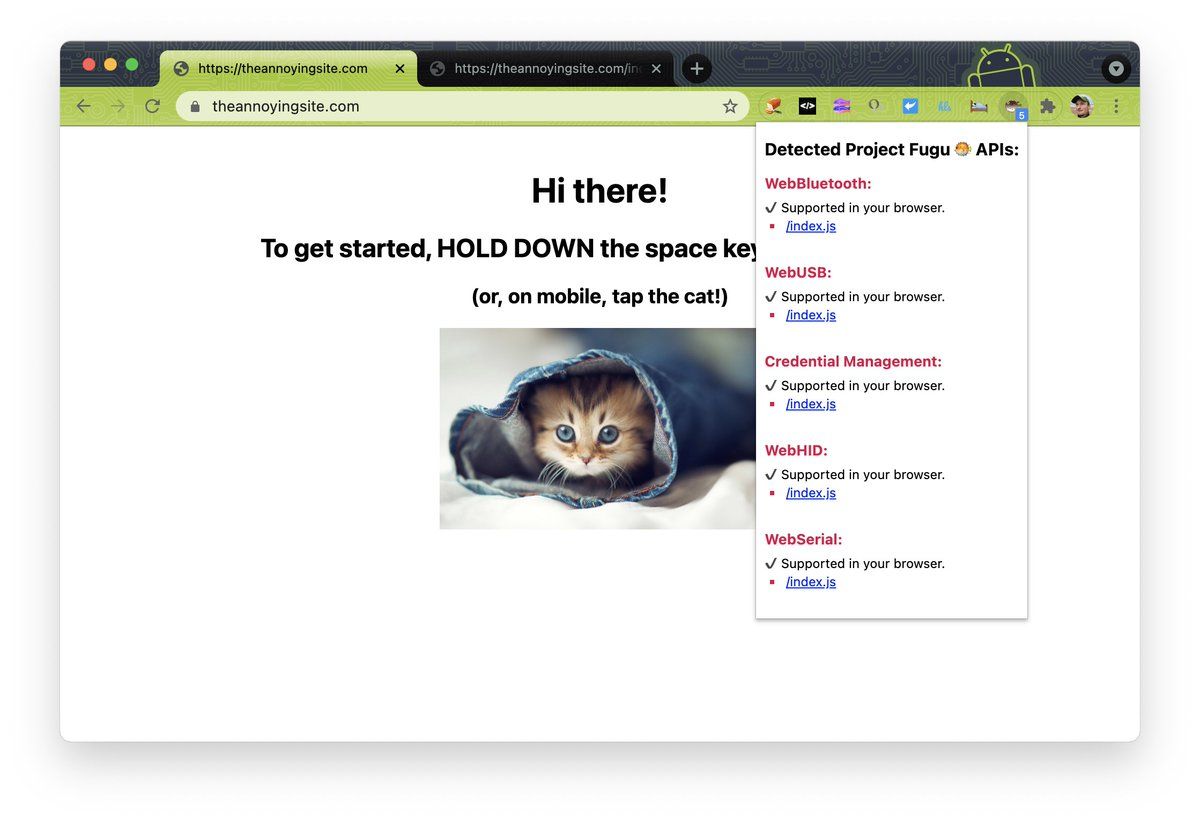Open a new tab with the plus button
The height and width of the screenshot is (821, 1200).
coord(696,68)
